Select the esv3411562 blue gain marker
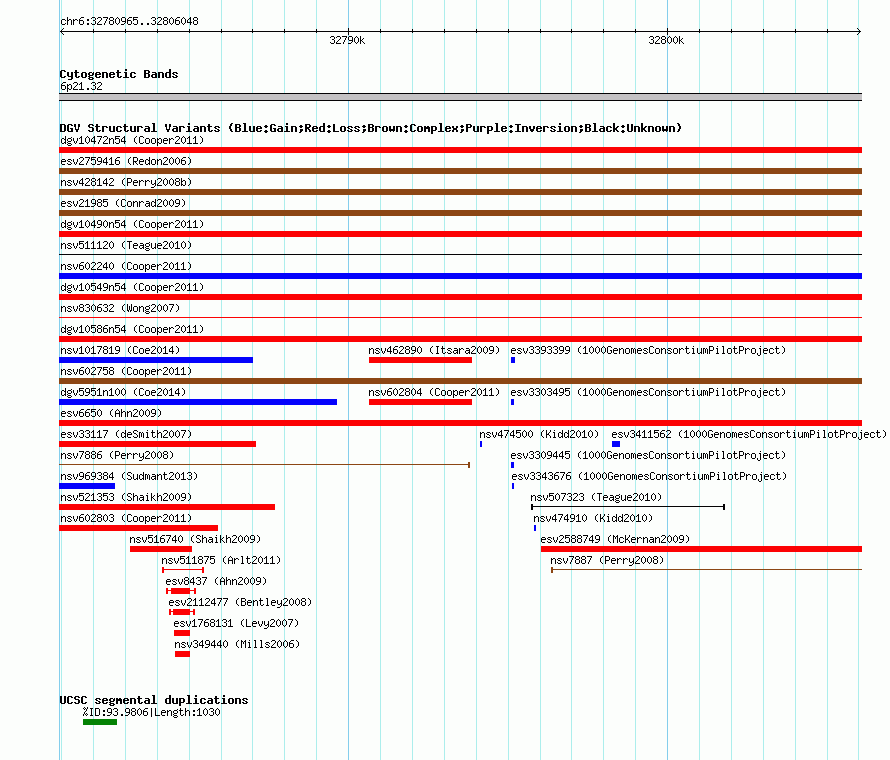This screenshot has height=760, width=890. 616,444
